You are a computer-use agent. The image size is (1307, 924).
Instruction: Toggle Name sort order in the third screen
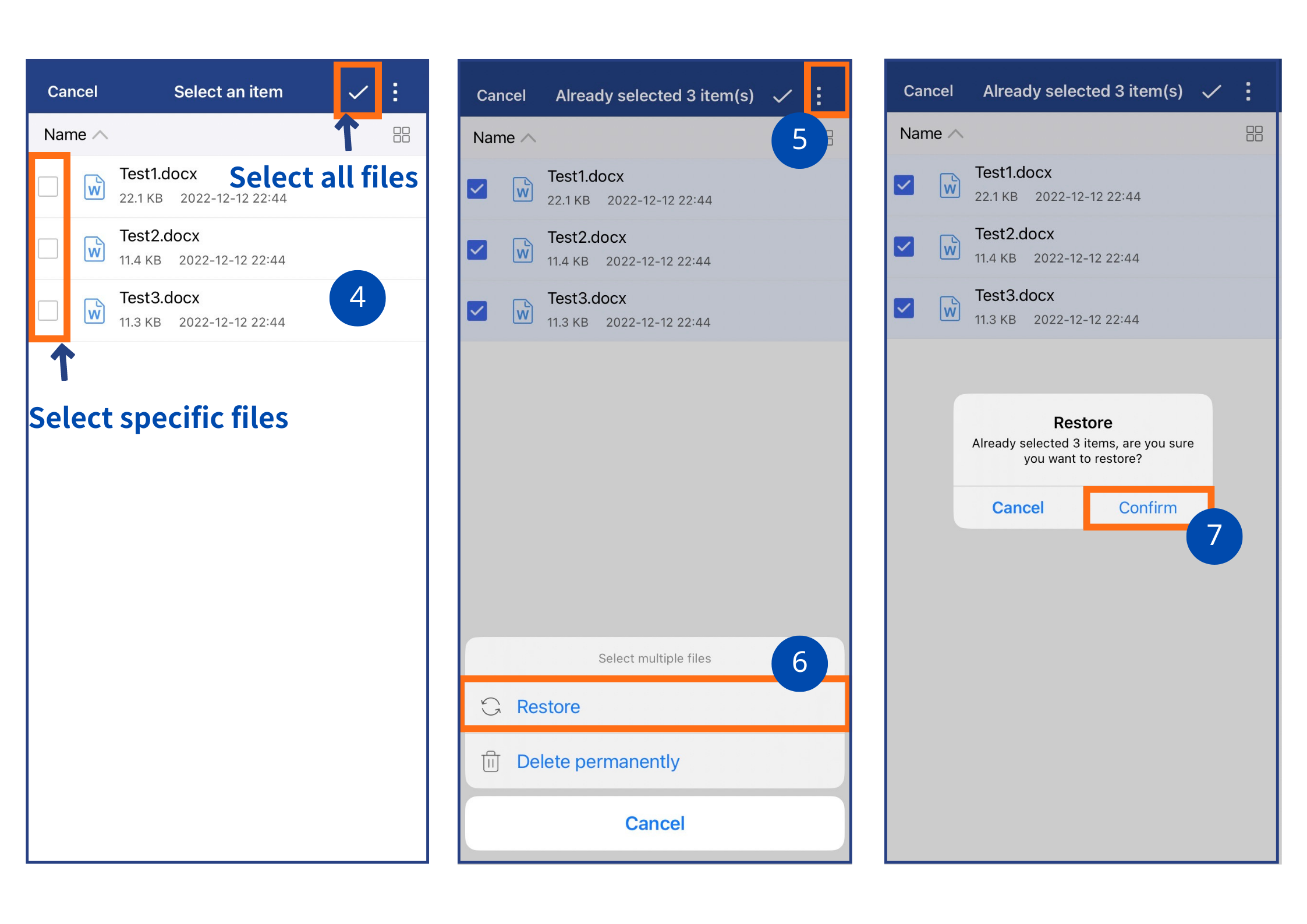pos(931,134)
